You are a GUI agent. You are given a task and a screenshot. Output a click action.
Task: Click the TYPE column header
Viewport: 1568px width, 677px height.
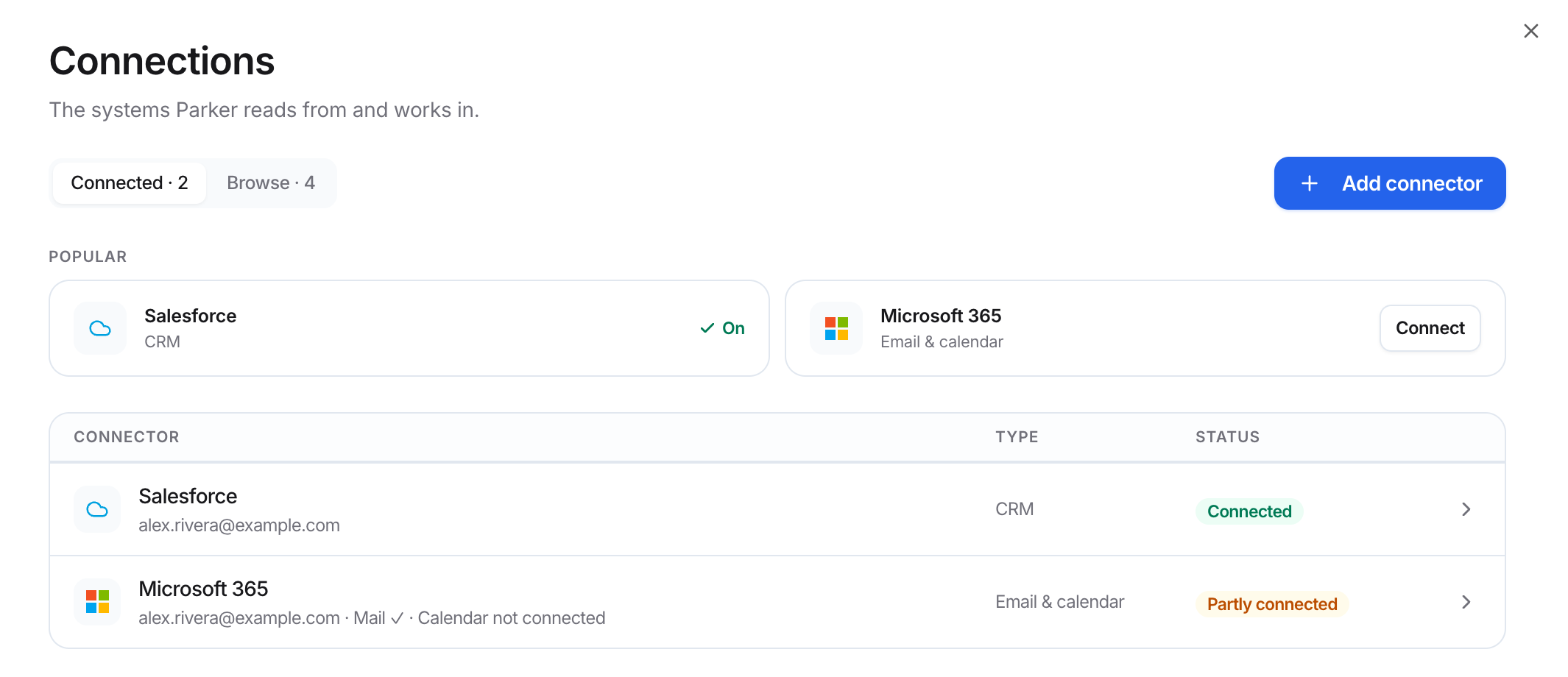[x=1017, y=437]
